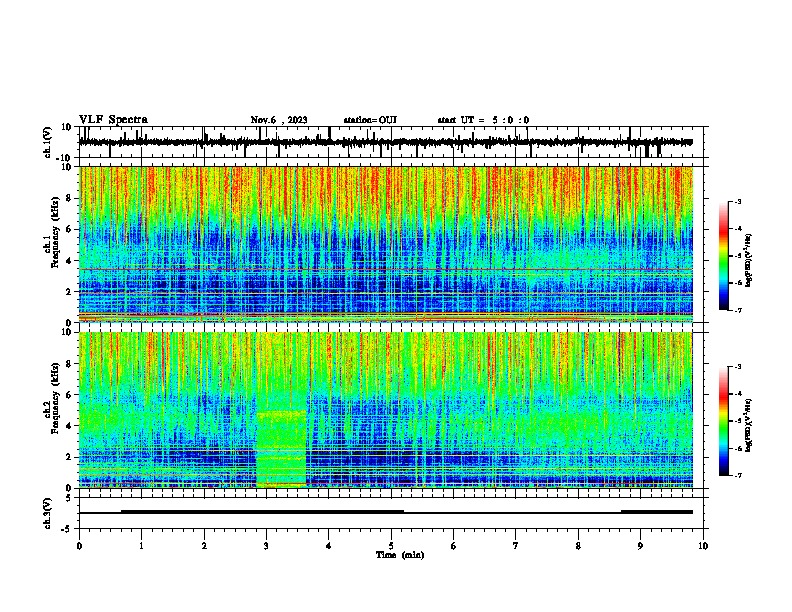792x612 pixels.
Task: Click the green noise block in ch.2 near minute 3
Action: [281, 448]
